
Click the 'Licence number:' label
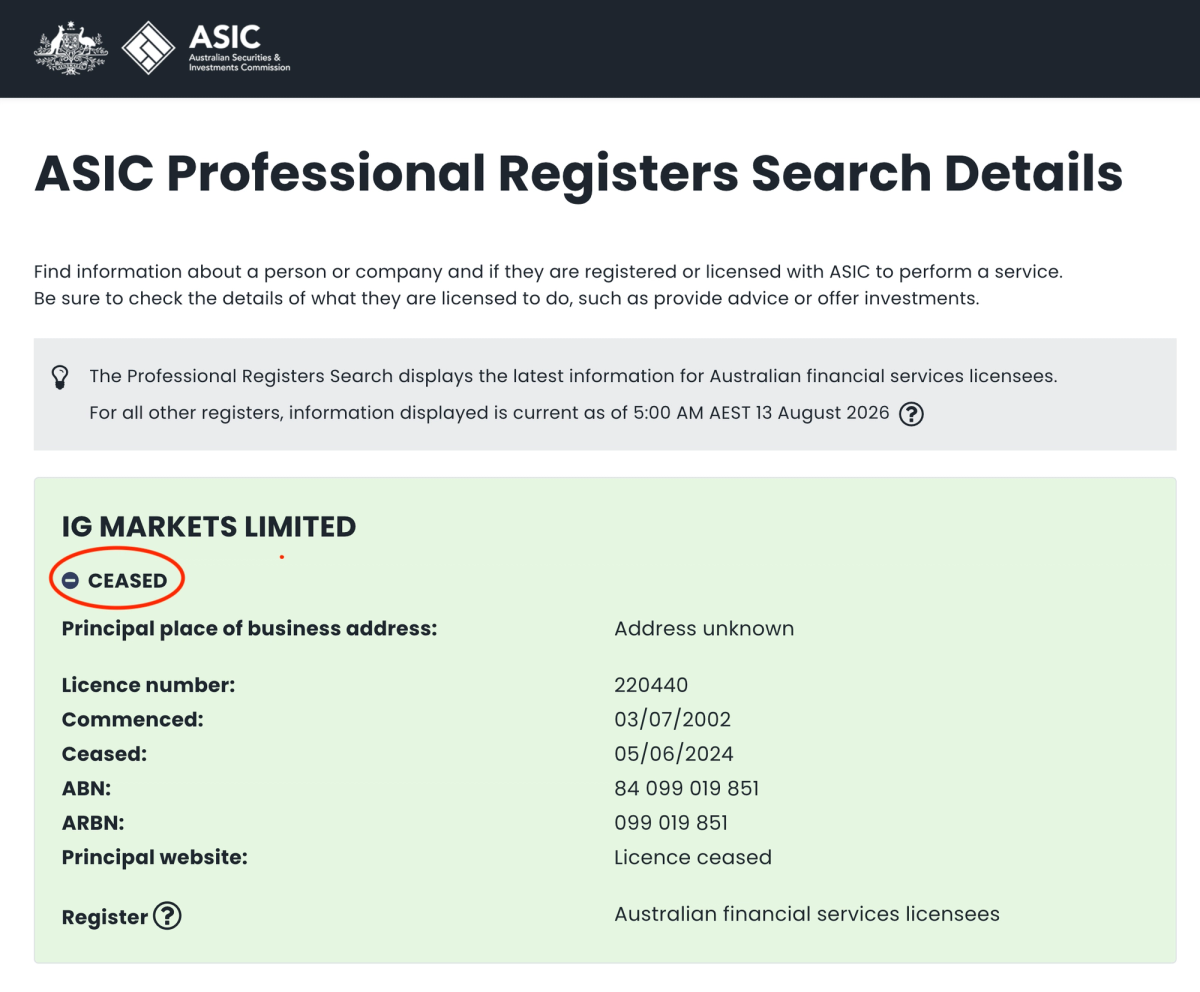point(148,685)
